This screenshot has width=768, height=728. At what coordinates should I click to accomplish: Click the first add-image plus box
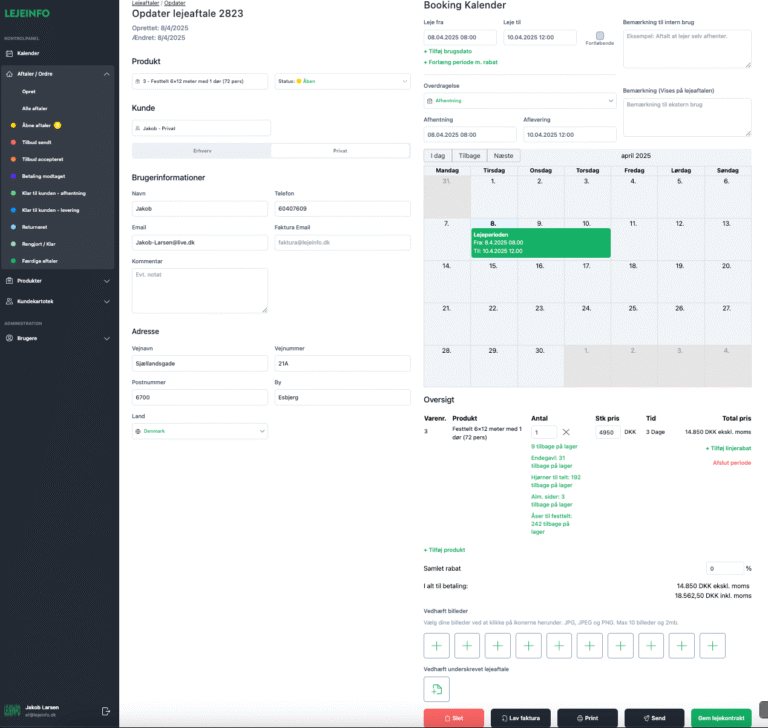(x=436, y=646)
